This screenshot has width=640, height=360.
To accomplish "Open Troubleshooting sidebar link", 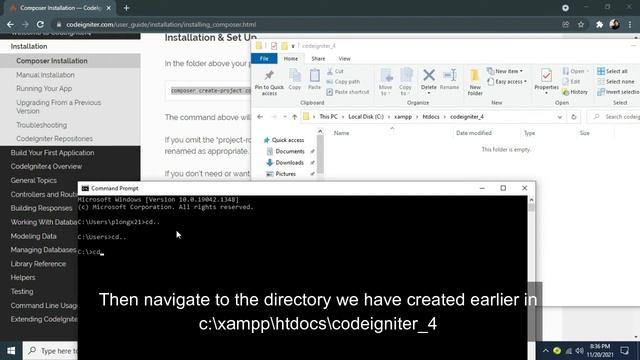I will coord(42,125).
